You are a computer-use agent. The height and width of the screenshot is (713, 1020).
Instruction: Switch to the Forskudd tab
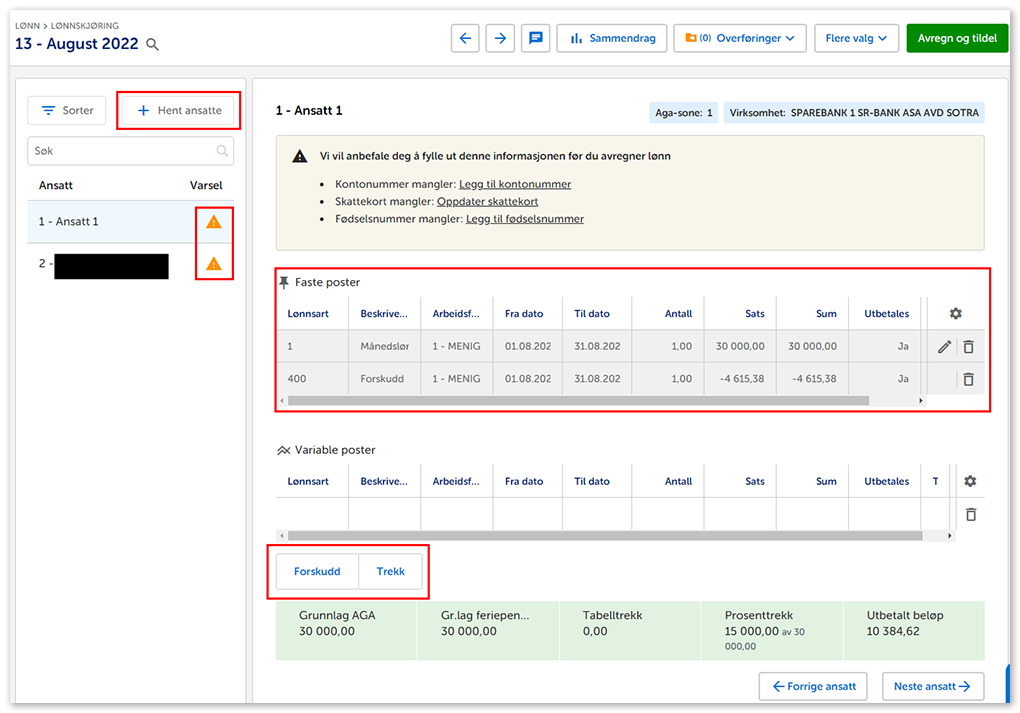317,572
